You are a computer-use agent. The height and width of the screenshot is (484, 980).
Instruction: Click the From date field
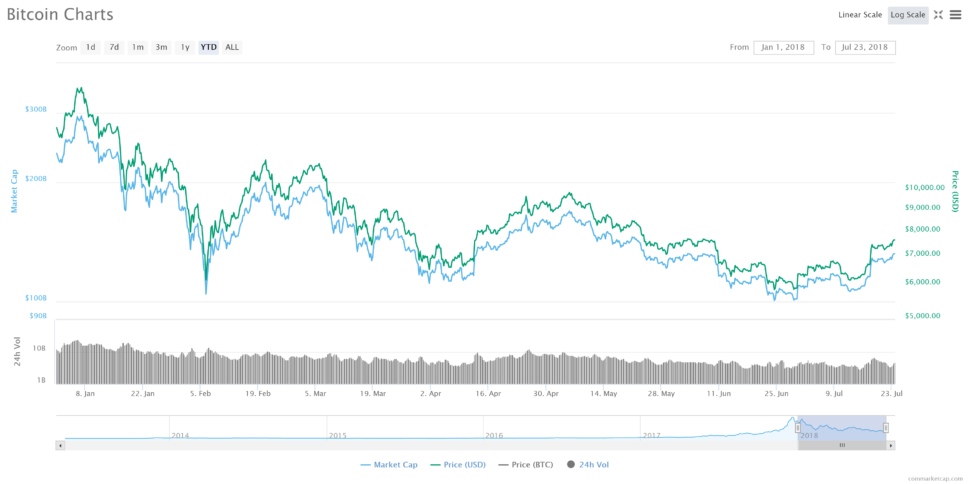click(x=783, y=47)
